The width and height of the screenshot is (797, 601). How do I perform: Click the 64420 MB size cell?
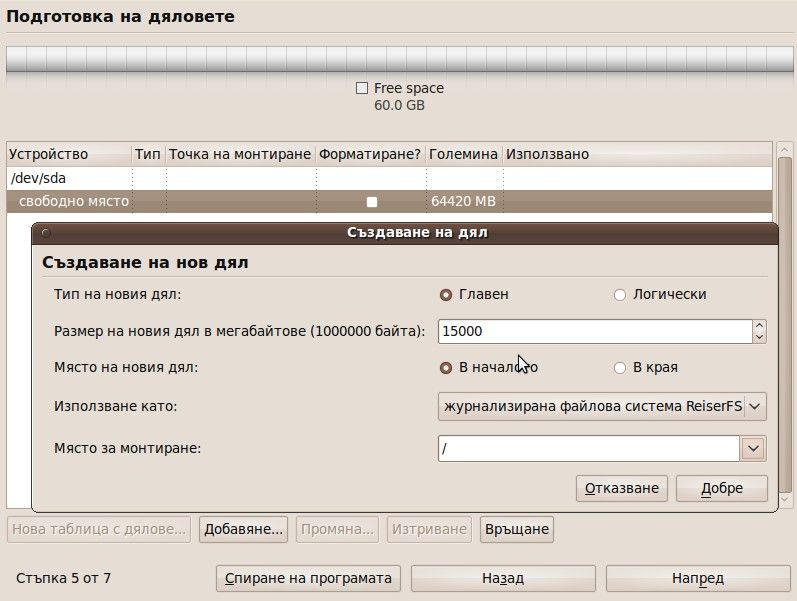point(464,202)
